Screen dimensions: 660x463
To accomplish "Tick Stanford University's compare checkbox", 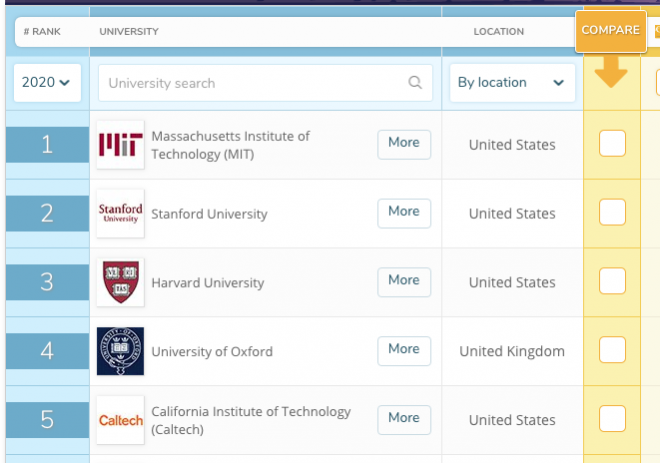I will click(x=612, y=212).
